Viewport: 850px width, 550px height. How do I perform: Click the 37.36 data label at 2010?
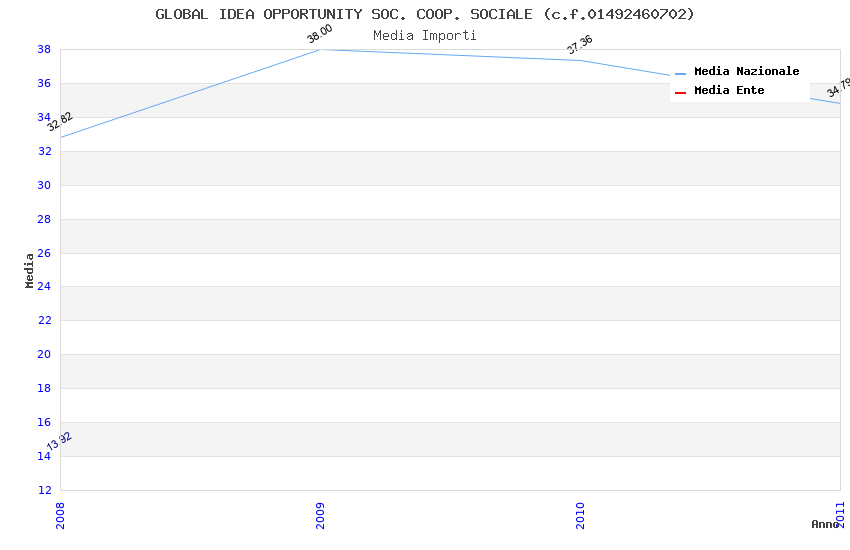(579, 44)
